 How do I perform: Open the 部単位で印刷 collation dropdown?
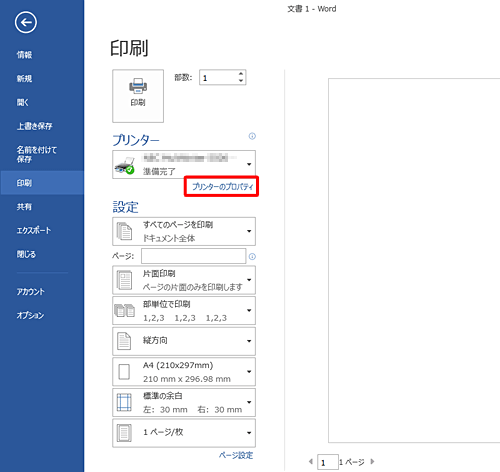[x=184, y=310]
